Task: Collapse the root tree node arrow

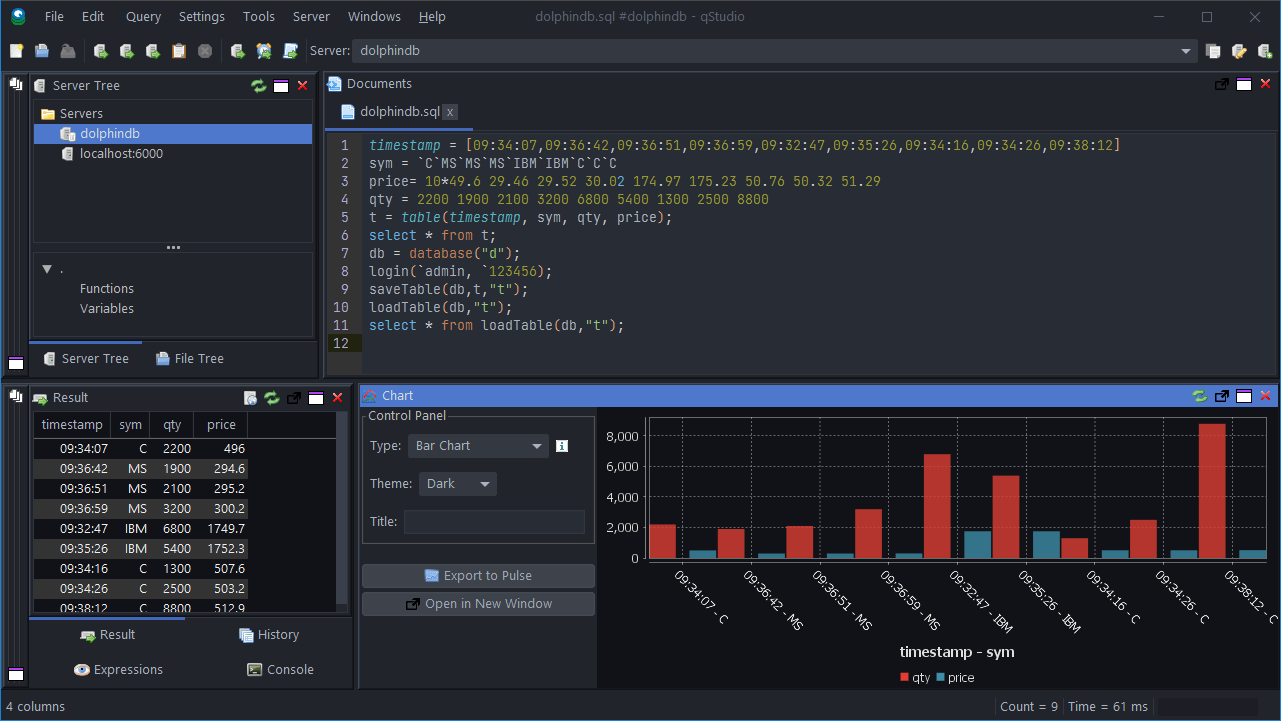Action: [47, 270]
